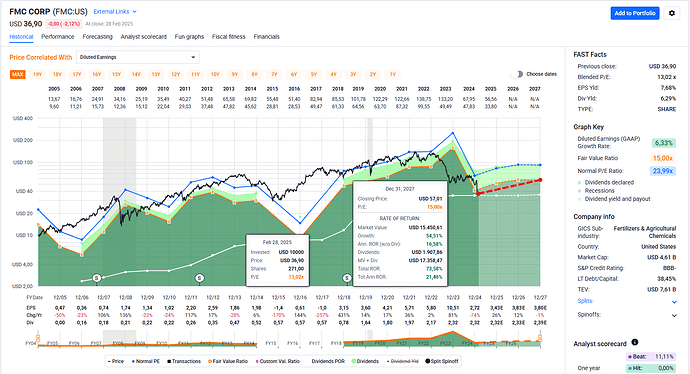Image resolution: width=690 pixels, height=374 pixels.
Task: Open the Forecasting tab
Action: [97, 37]
